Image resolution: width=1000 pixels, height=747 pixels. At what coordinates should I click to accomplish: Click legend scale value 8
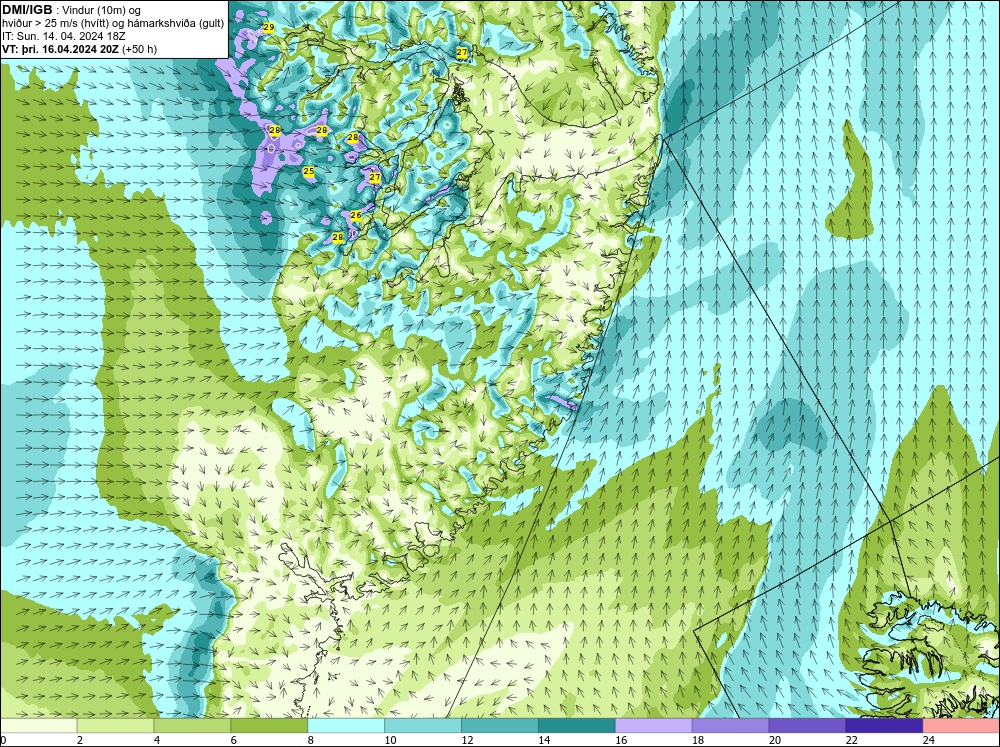(311, 740)
